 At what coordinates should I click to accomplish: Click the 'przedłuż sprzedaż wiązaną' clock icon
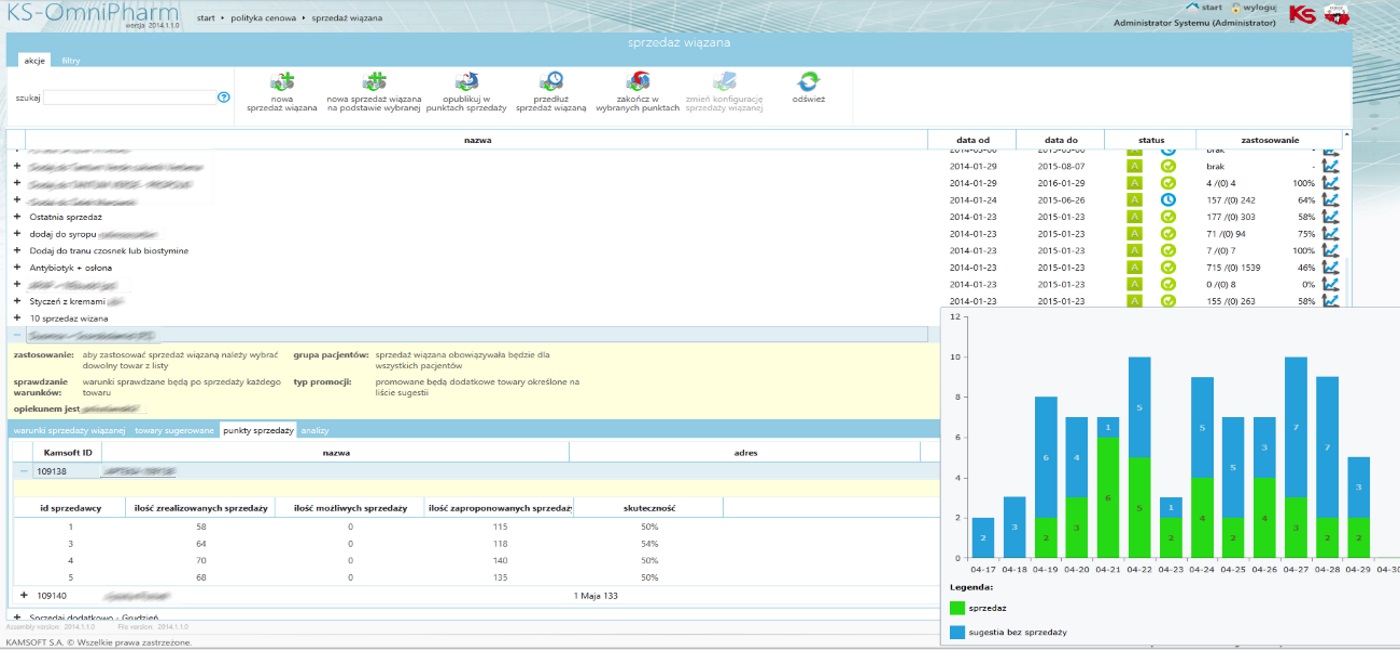pyautogui.click(x=551, y=82)
